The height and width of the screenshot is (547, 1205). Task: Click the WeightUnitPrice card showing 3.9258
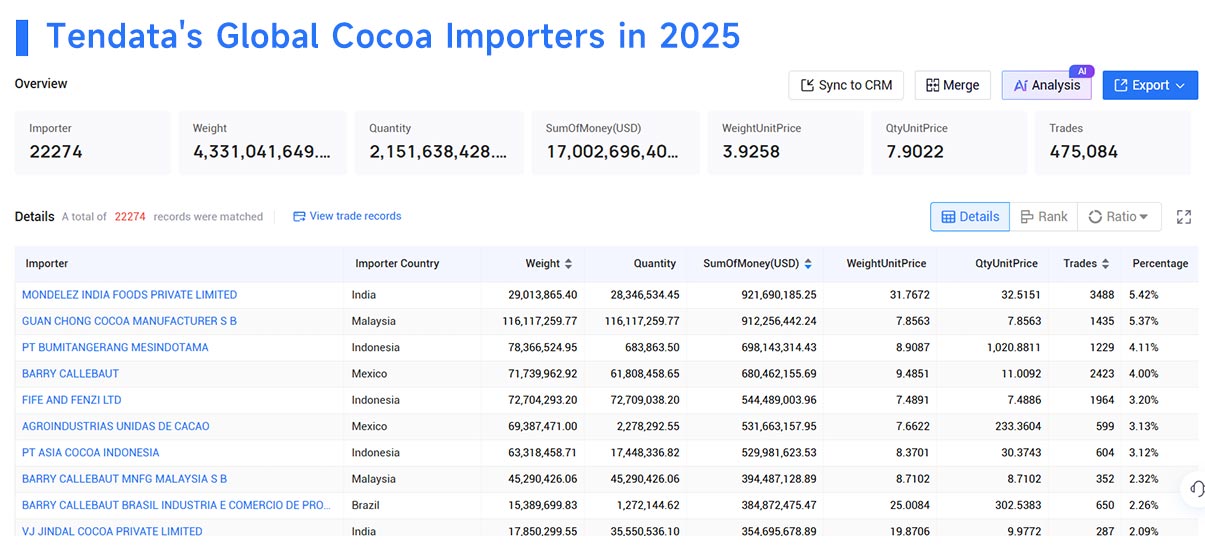pos(785,142)
